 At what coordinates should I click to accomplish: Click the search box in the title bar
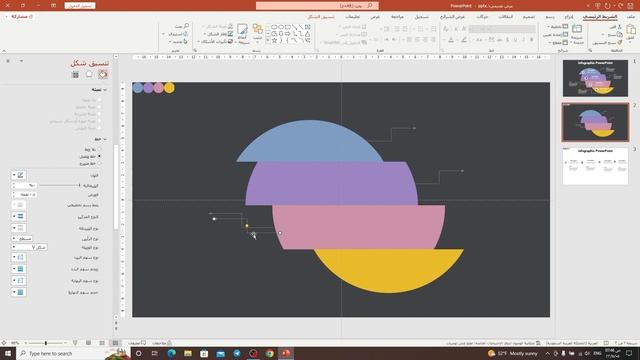(317, 6)
